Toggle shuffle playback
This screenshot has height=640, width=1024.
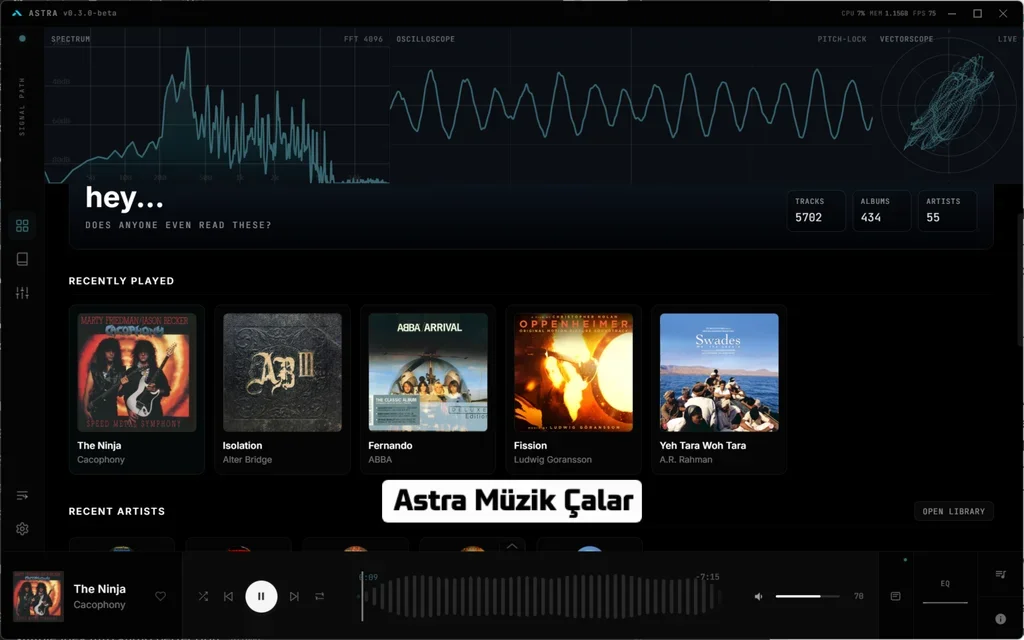pyautogui.click(x=203, y=597)
